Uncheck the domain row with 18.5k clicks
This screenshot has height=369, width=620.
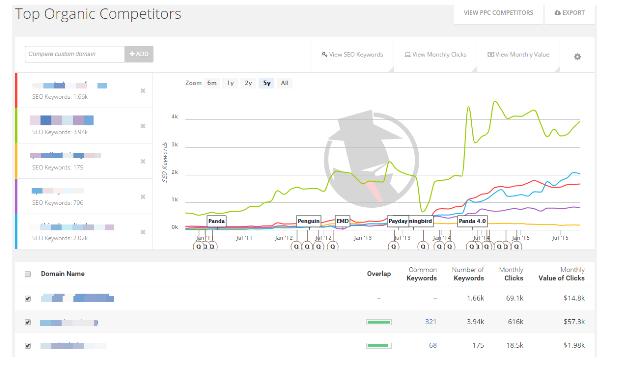[28, 346]
